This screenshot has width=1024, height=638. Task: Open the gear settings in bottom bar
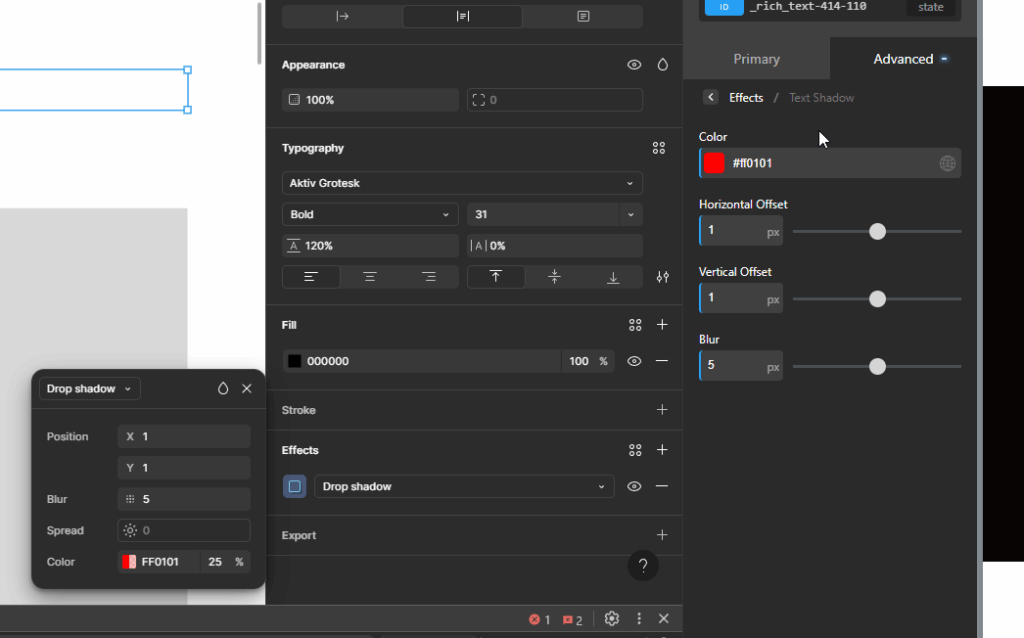pos(612,619)
